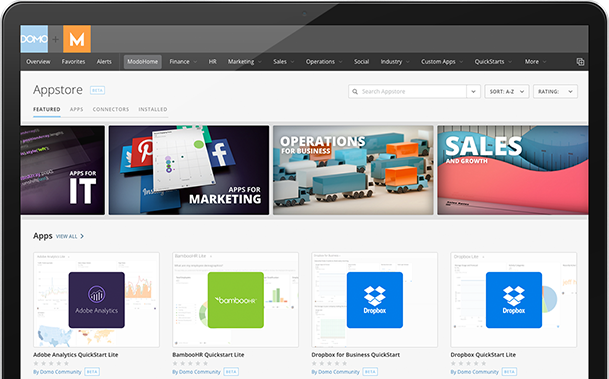Click the copy pages icon in navbar
The width and height of the screenshot is (609, 379).
580,62
